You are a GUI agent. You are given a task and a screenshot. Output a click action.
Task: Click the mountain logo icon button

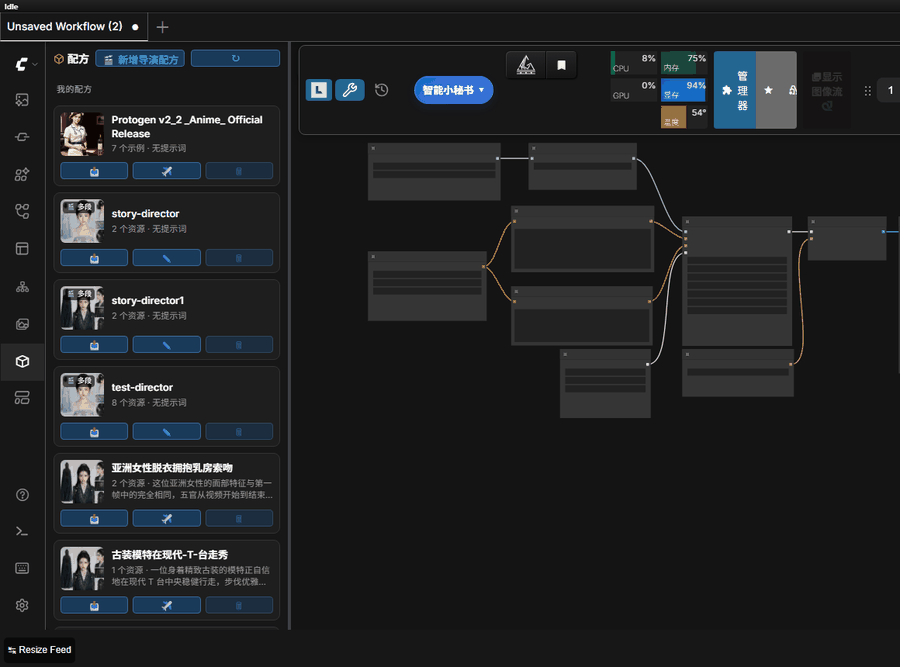(526, 65)
